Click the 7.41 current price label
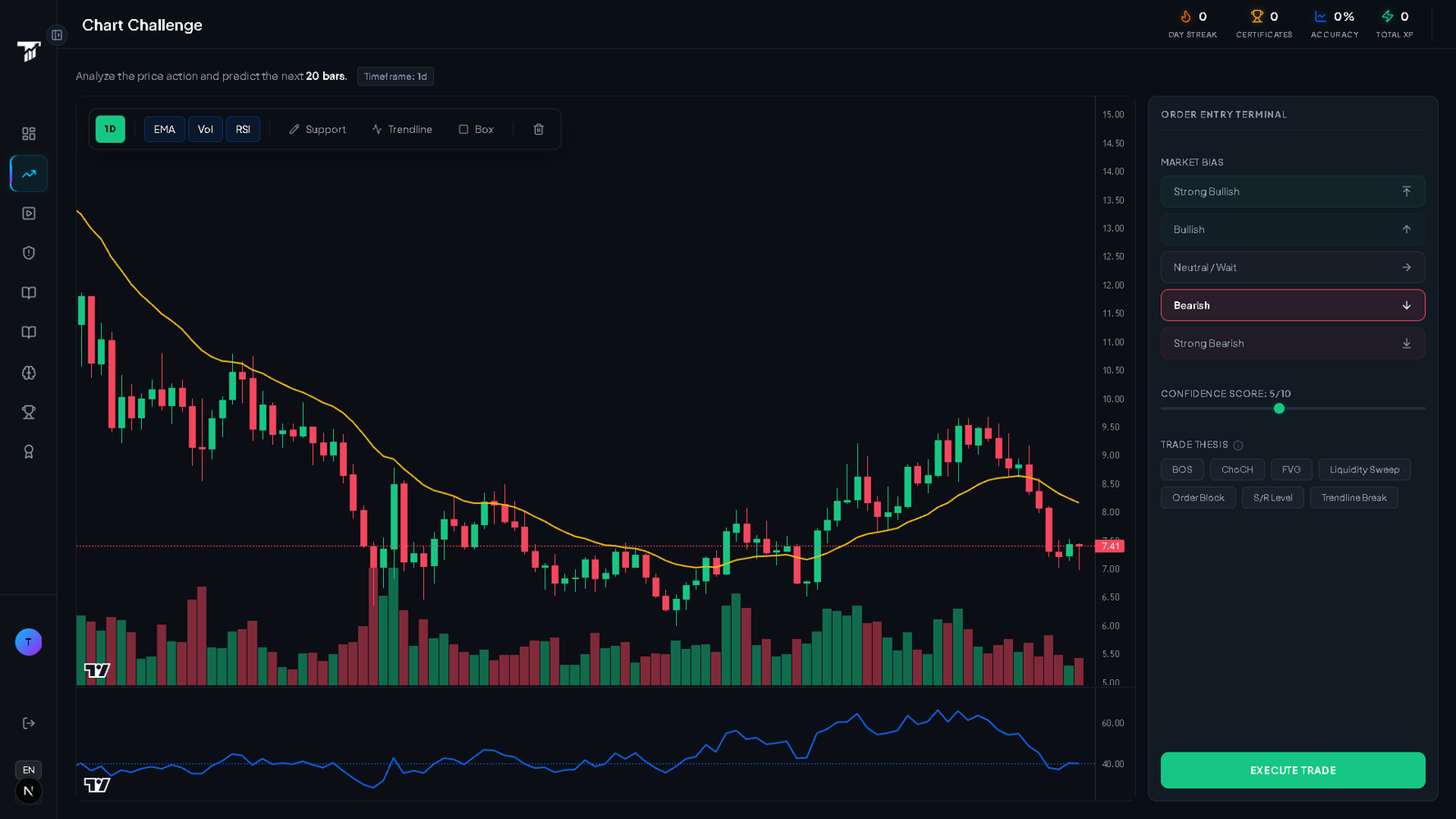Screen dimensions: 1456x819 pos(1110,546)
